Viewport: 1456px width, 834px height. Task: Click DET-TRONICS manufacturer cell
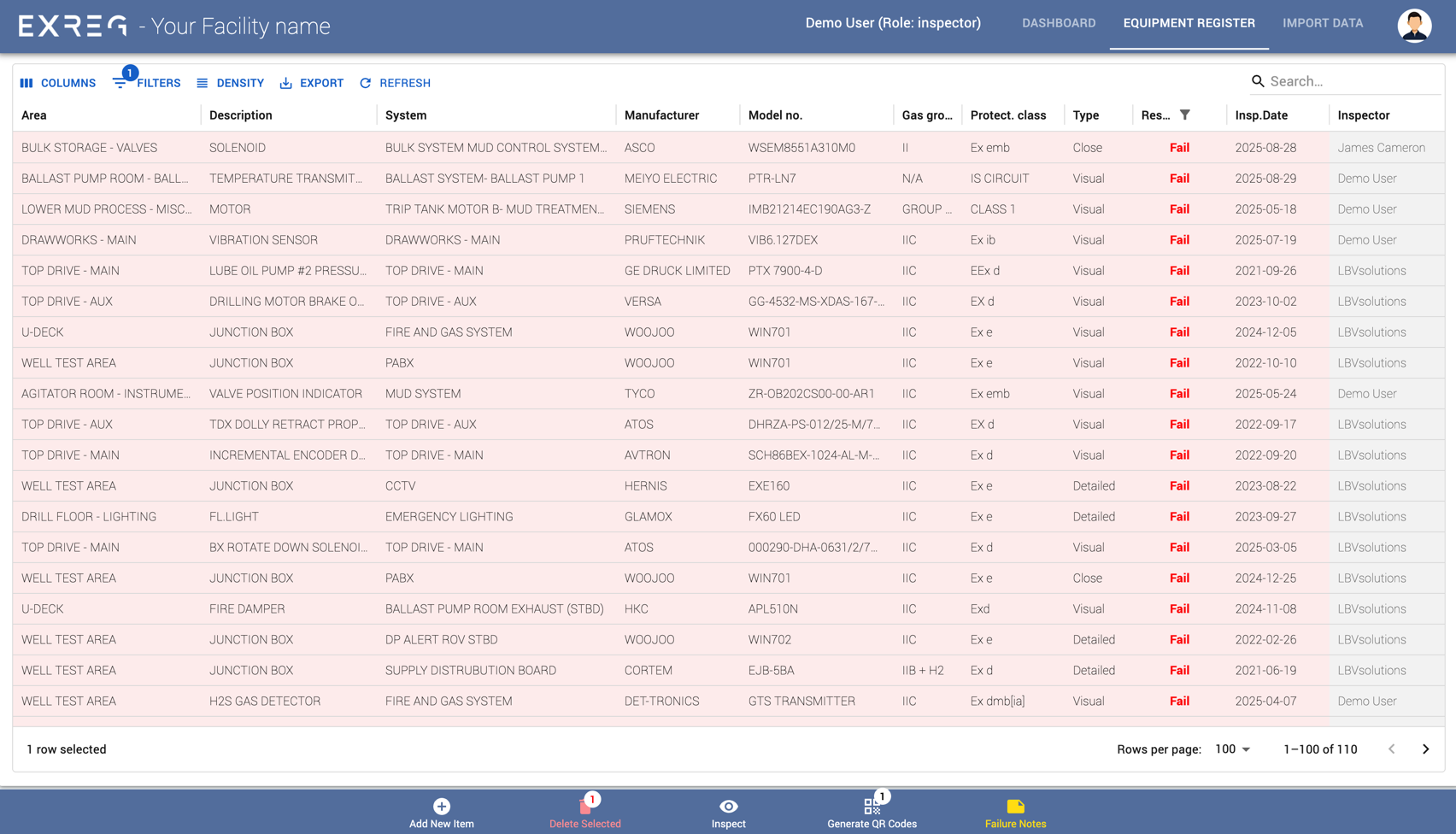(662, 702)
